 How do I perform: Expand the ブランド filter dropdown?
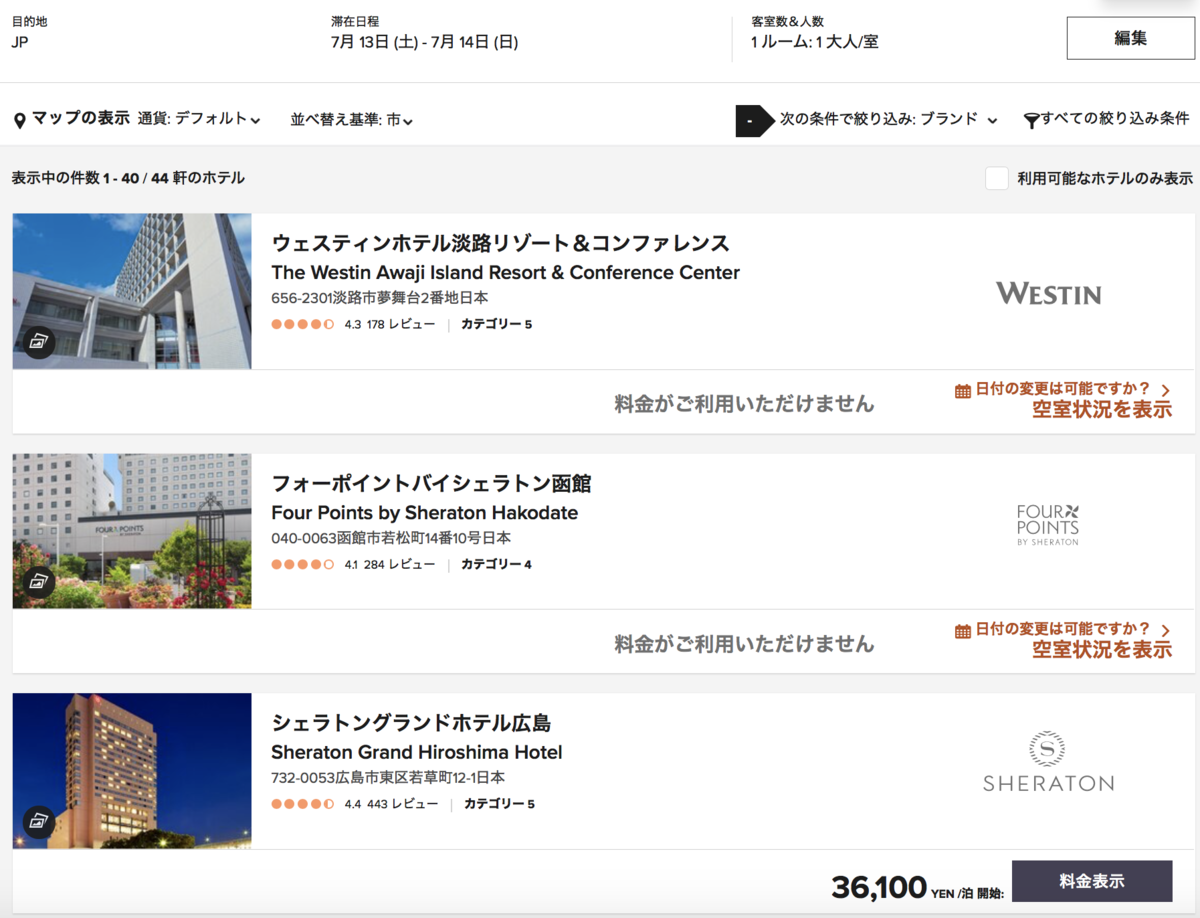click(x=889, y=119)
